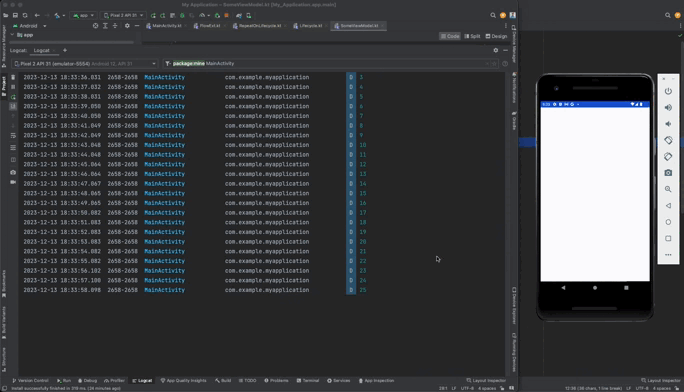Click emulator sidebar Overview square
The image size is (684, 392).
pos(668,239)
